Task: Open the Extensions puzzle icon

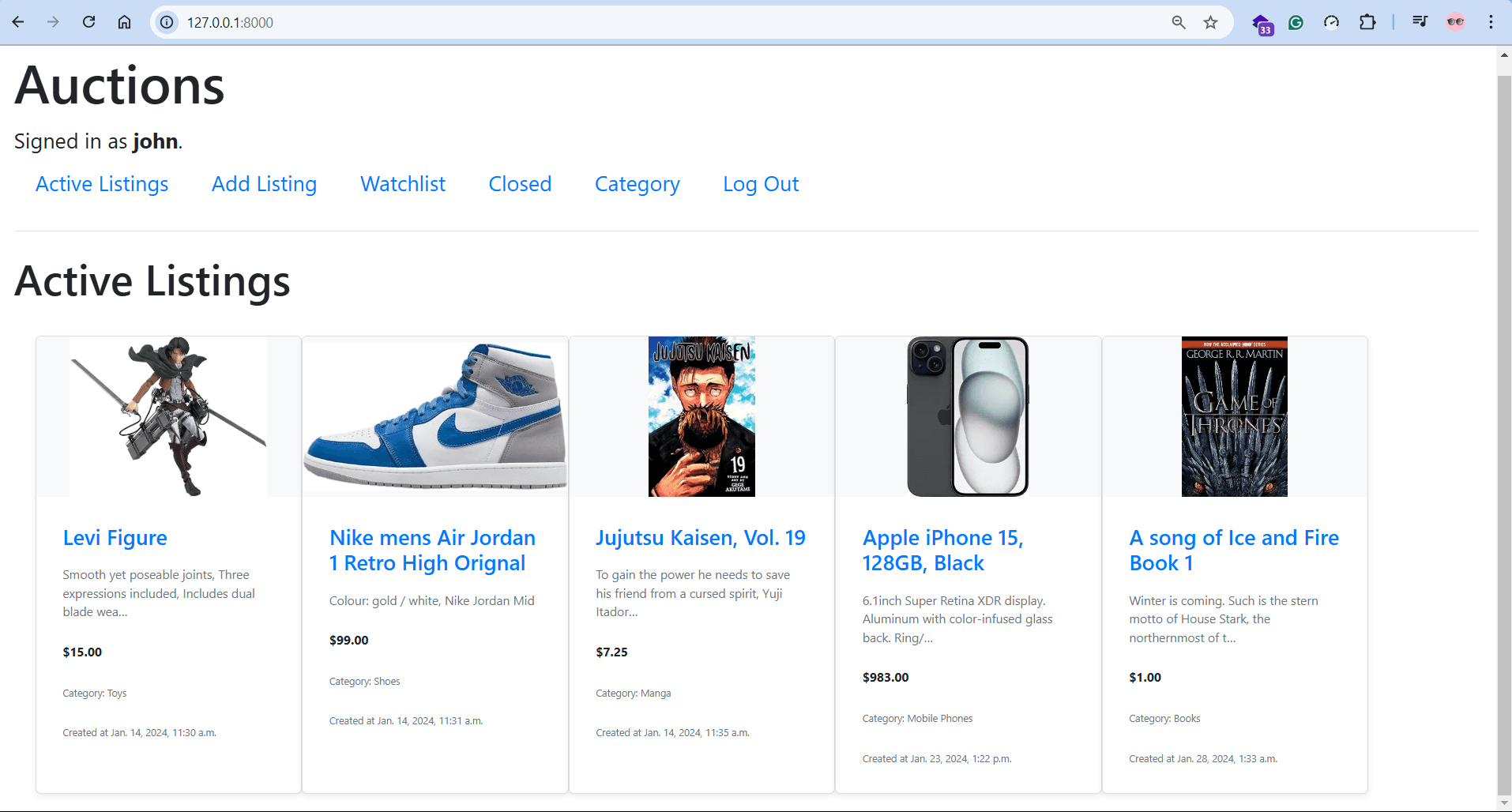Action: coord(1367,22)
